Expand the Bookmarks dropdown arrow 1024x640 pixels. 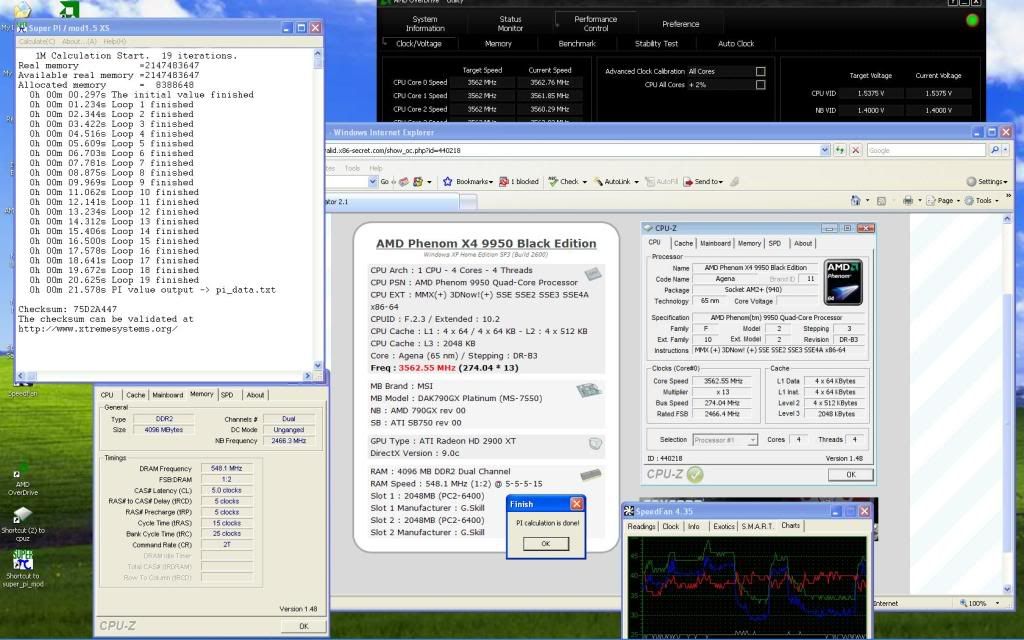click(490, 182)
